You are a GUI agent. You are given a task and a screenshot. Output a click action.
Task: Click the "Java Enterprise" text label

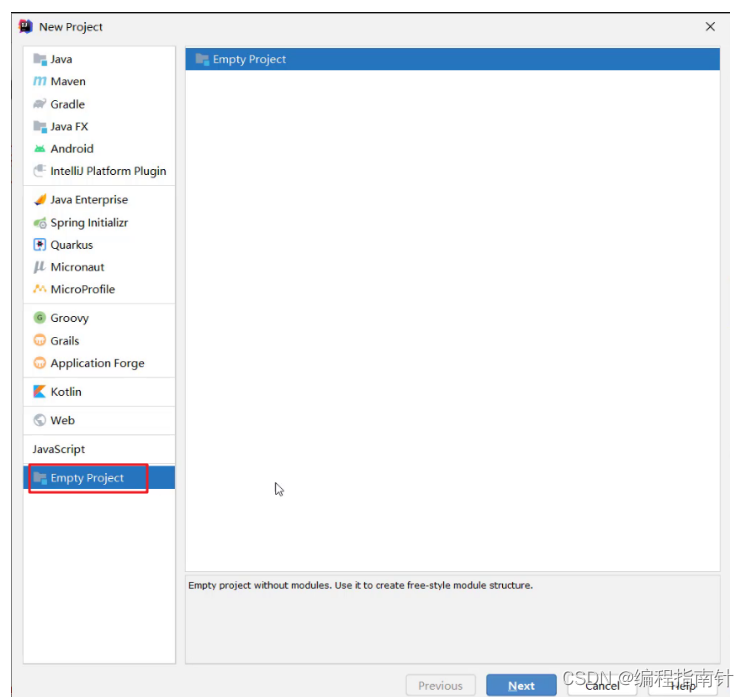coord(89,200)
